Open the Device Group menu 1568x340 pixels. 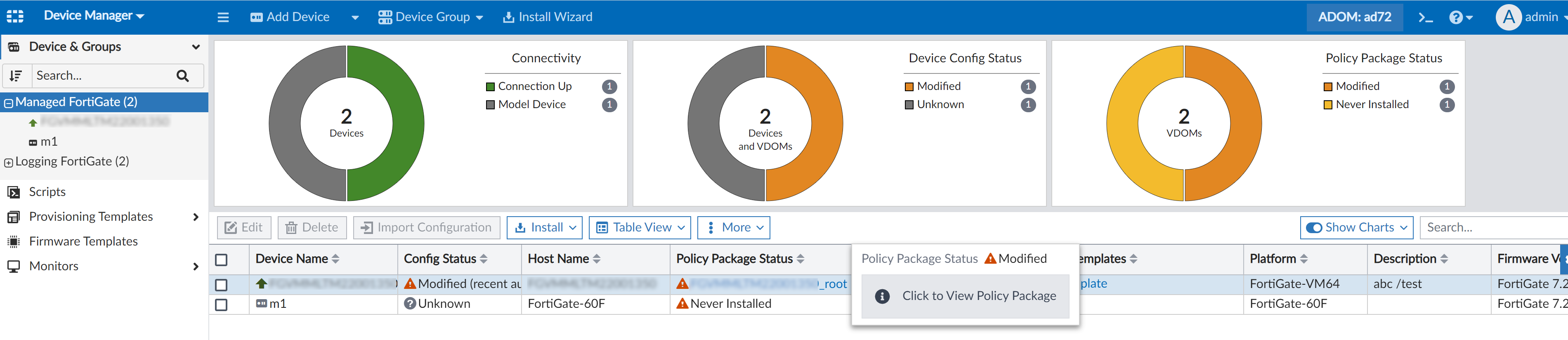click(x=430, y=17)
